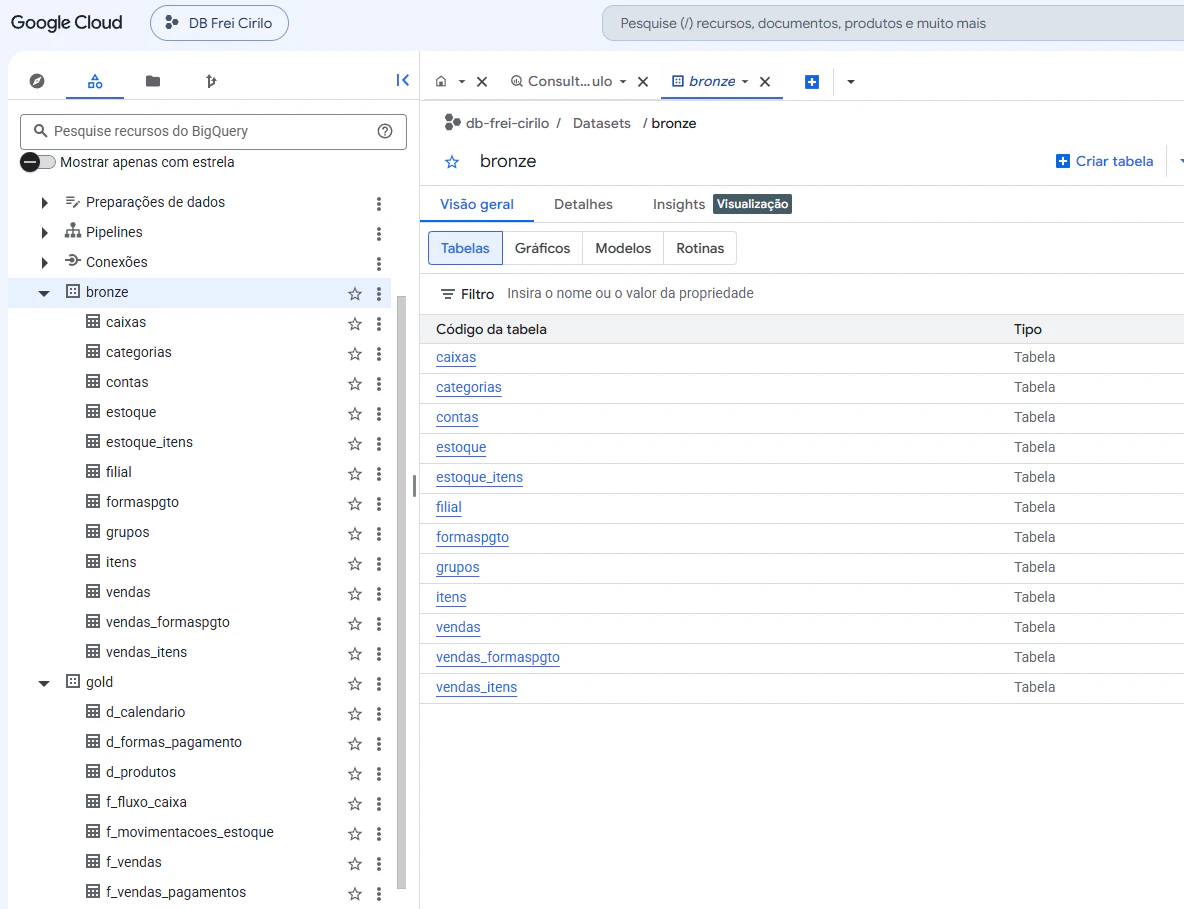The width and height of the screenshot is (1184, 909).
Task: Click the DB Frei Cirilo project selector
Action: 219,23
